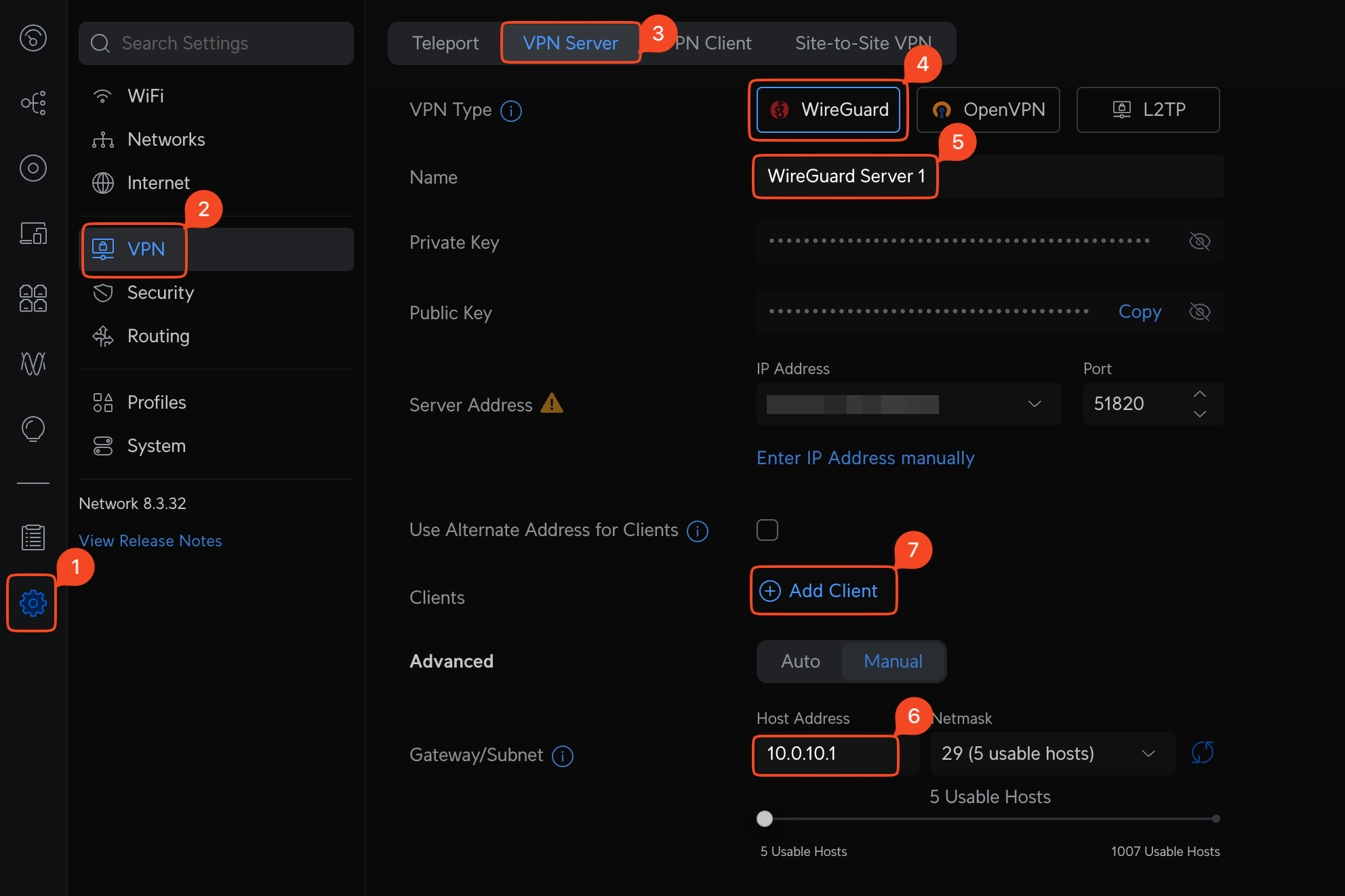Click the regenerate subnet refresh icon
This screenshot has height=896, width=1345.
tap(1203, 753)
